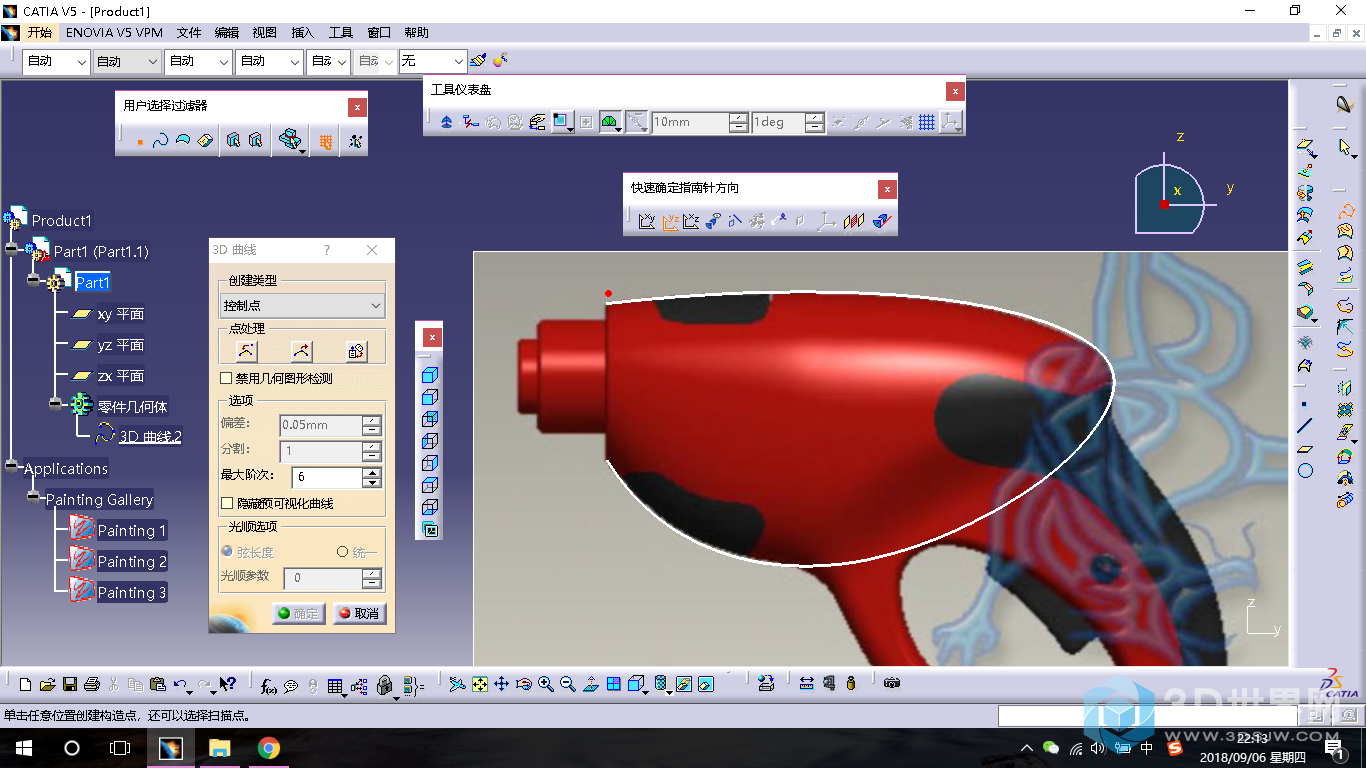
Task: Open the 文件 menu
Action: pos(189,32)
